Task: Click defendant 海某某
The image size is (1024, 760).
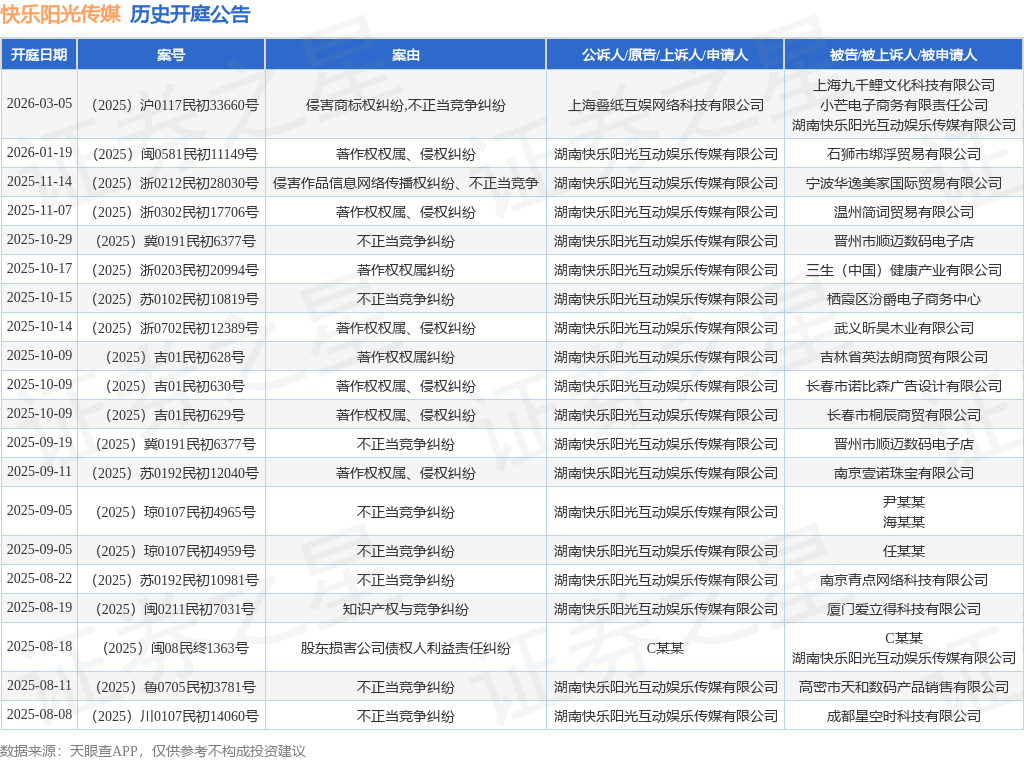Action: pyautogui.click(x=904, y=522)
